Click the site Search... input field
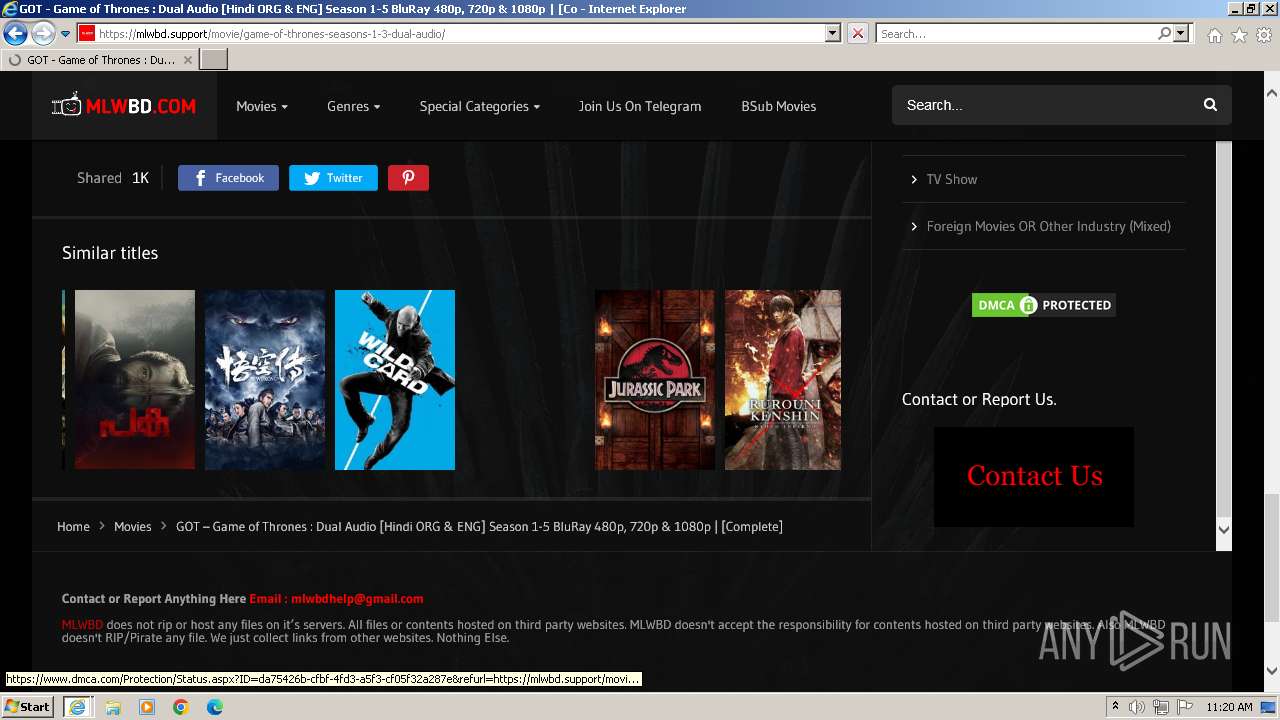 pyautogui.click(x=1045, y=105)
